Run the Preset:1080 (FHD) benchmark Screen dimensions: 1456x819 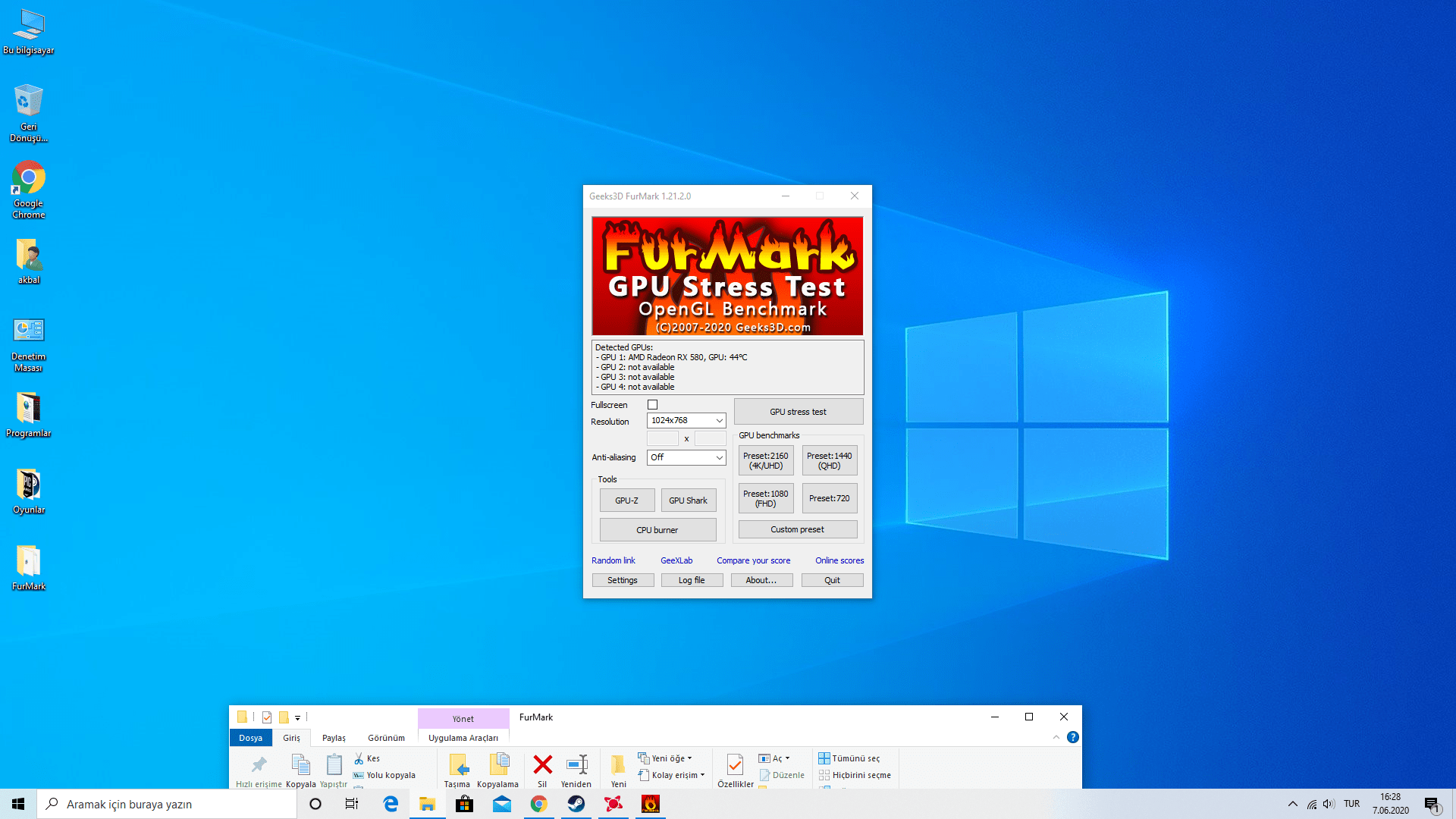click(765, 498)
